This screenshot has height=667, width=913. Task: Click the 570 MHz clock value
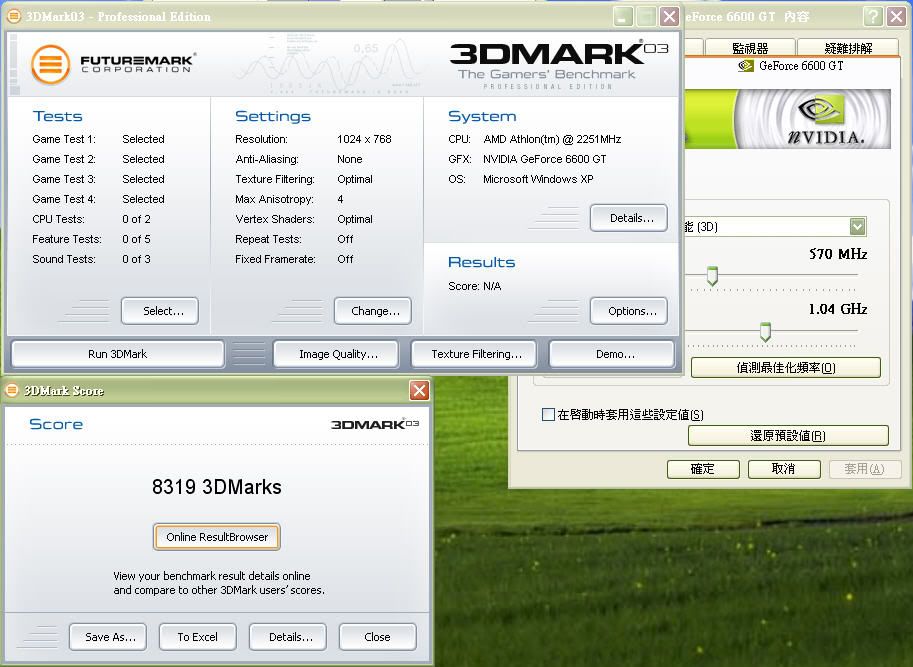(x=838, y=254)
